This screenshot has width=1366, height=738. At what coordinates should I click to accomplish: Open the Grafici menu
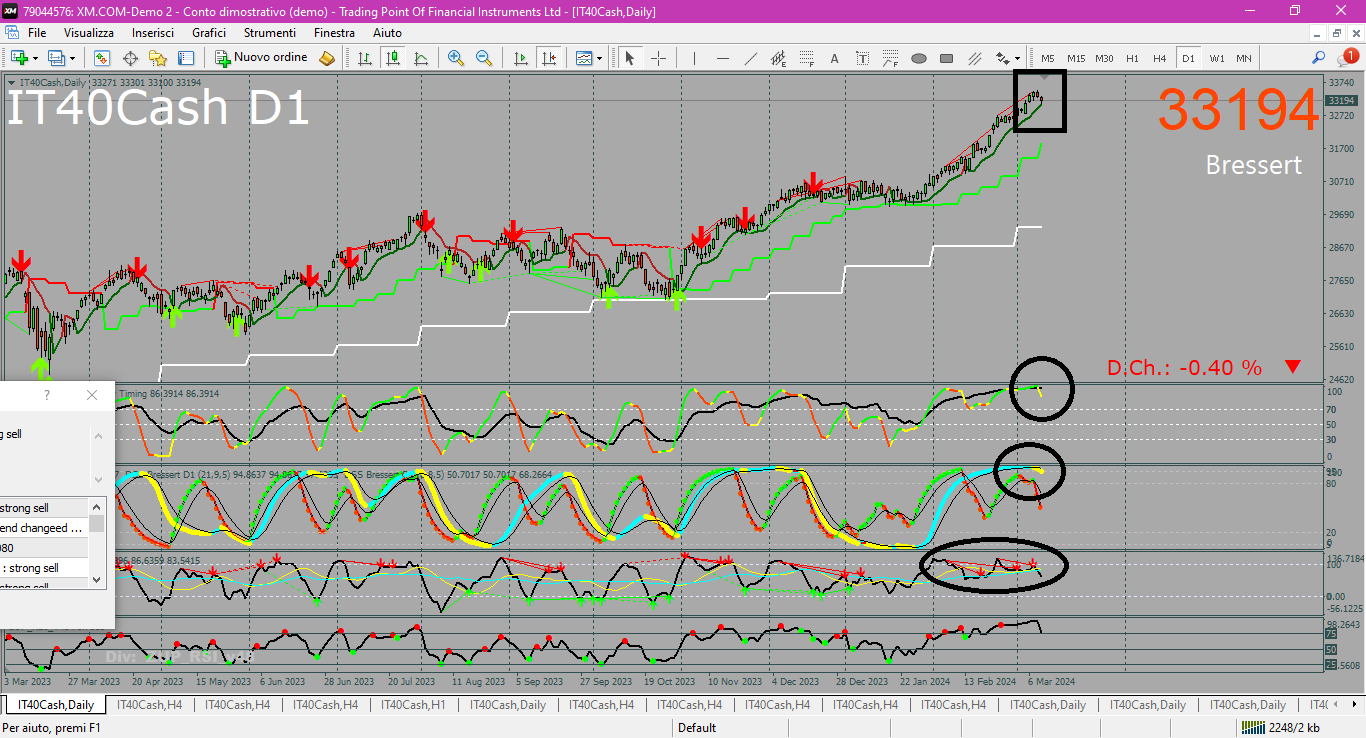pos(209,33)
